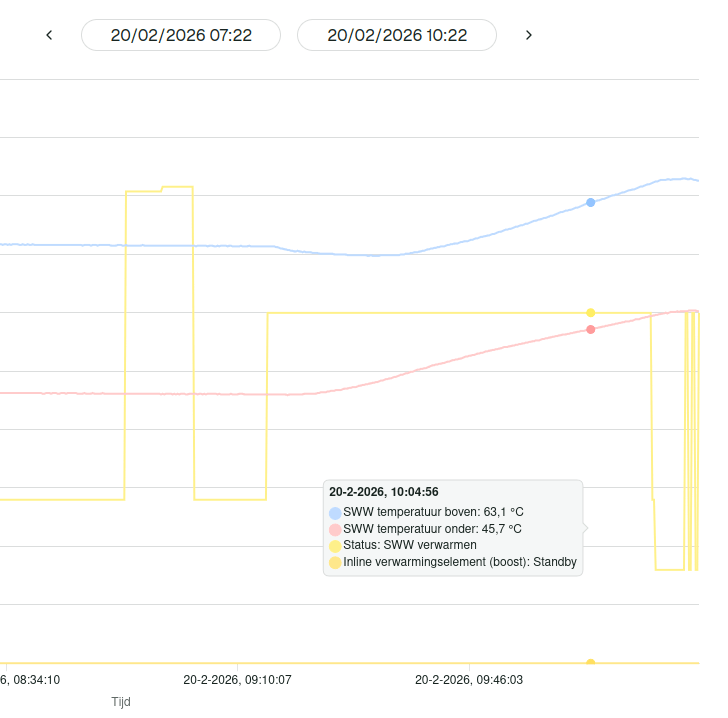Click the 09:46:03 time axis label
This screenshot has height=718, width=728.
click(x=469, y=679)
